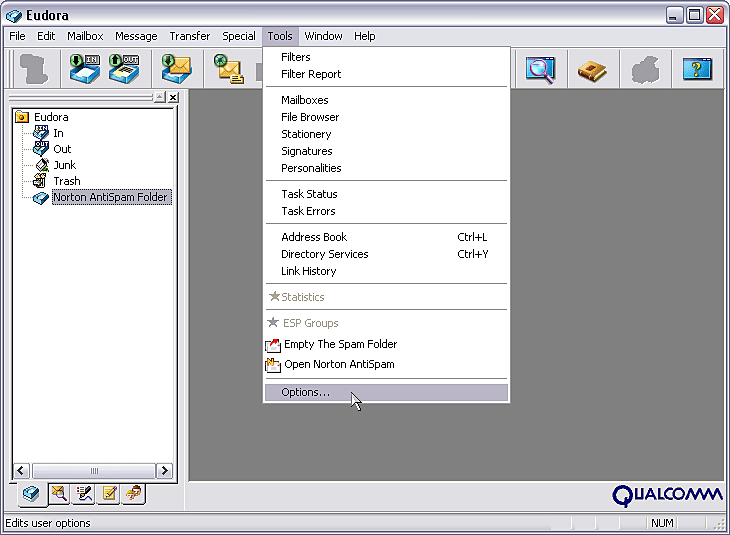
Task: Click the panel collapse arrow button
Action: 160,97
